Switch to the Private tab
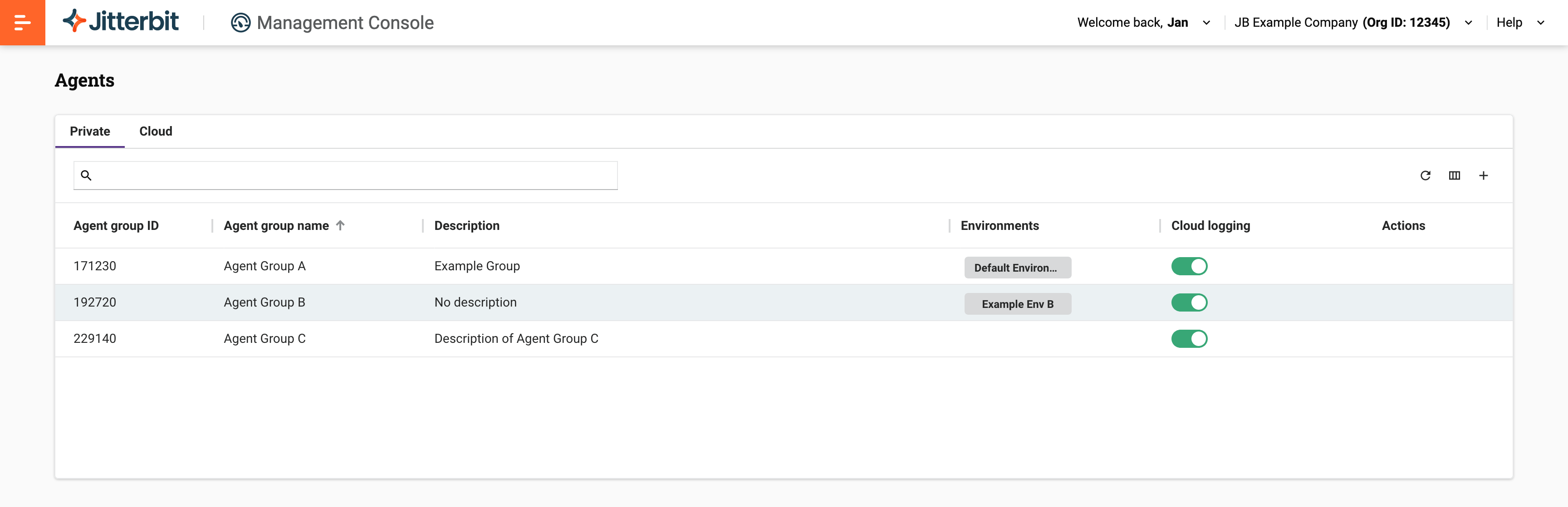 point(90,132)
